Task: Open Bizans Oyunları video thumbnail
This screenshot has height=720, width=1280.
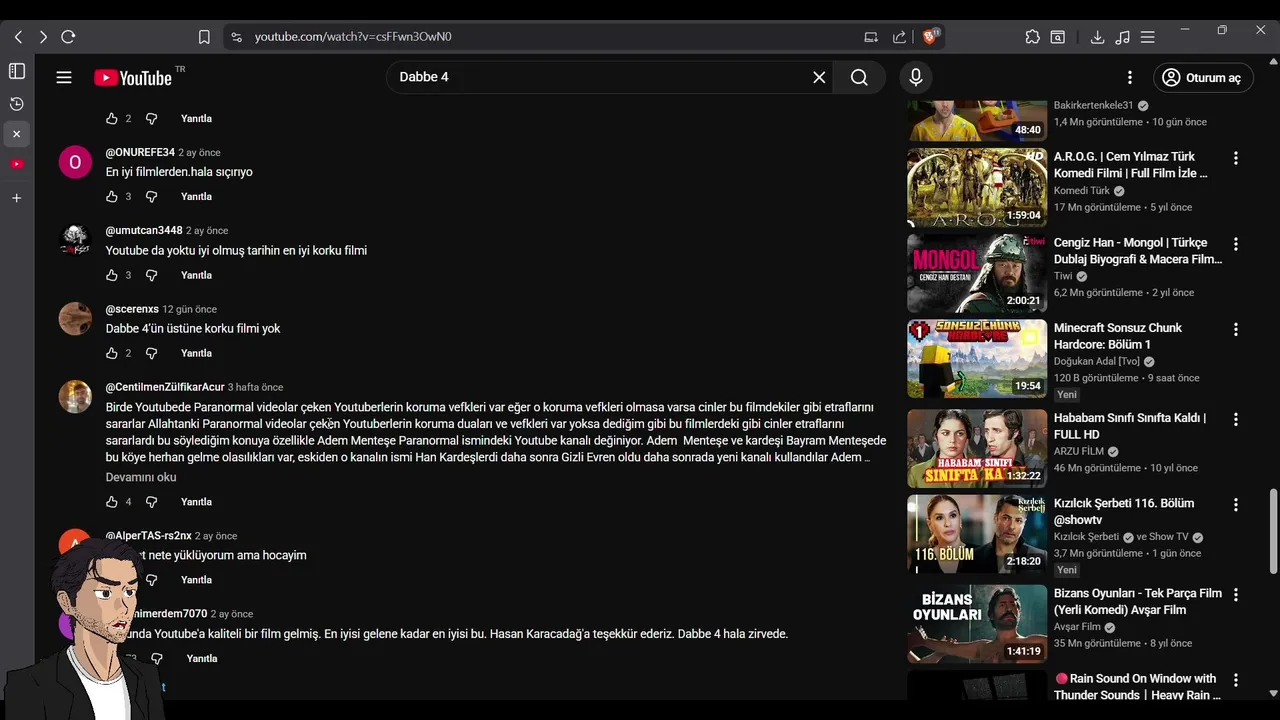Action: [x=977, y=624]
